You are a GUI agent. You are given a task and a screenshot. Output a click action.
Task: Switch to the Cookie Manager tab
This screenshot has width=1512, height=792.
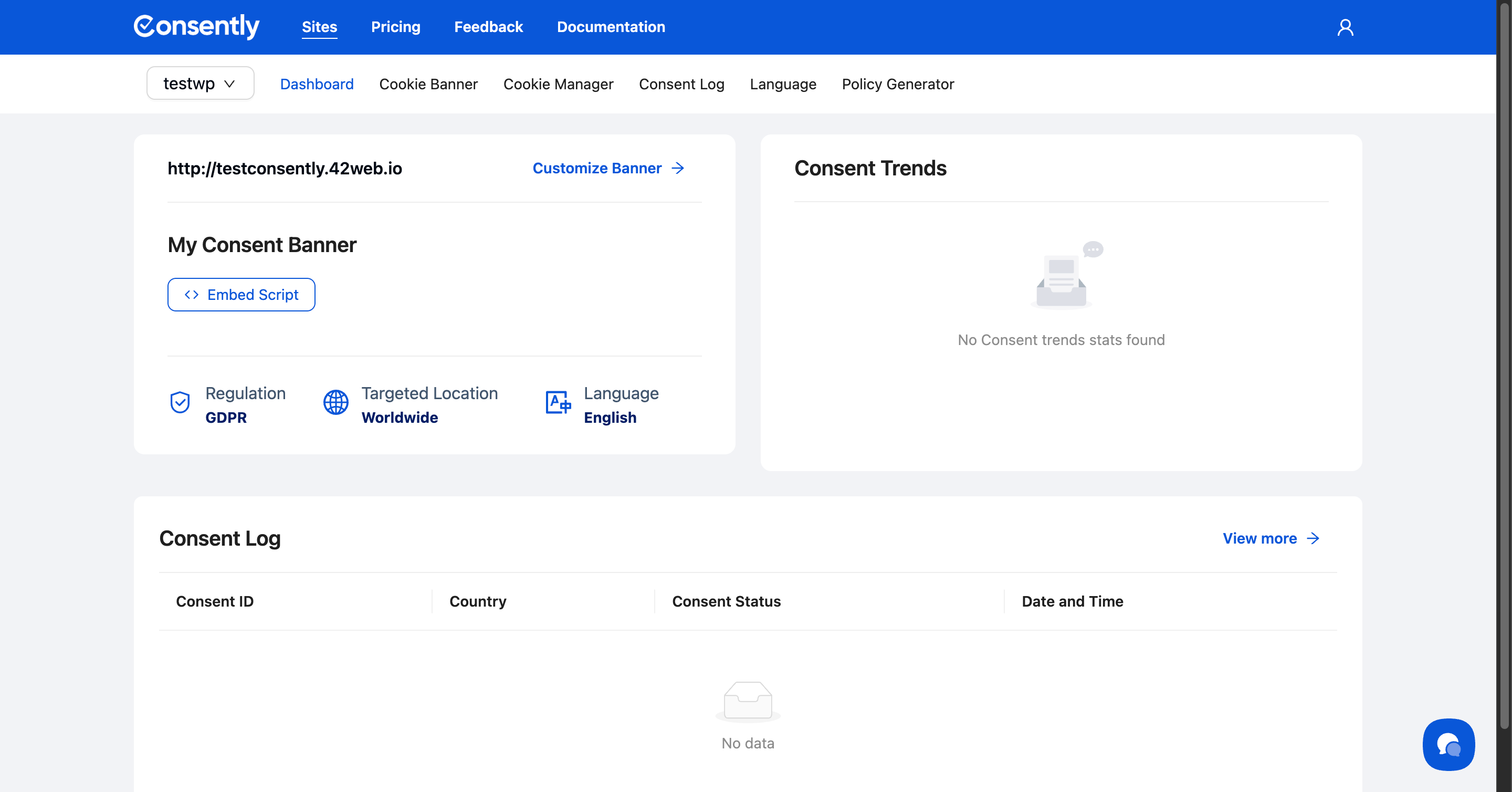[558, 84]
